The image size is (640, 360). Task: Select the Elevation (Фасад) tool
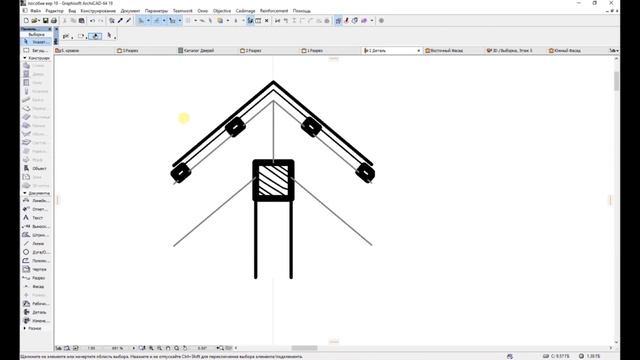point(36,287)
